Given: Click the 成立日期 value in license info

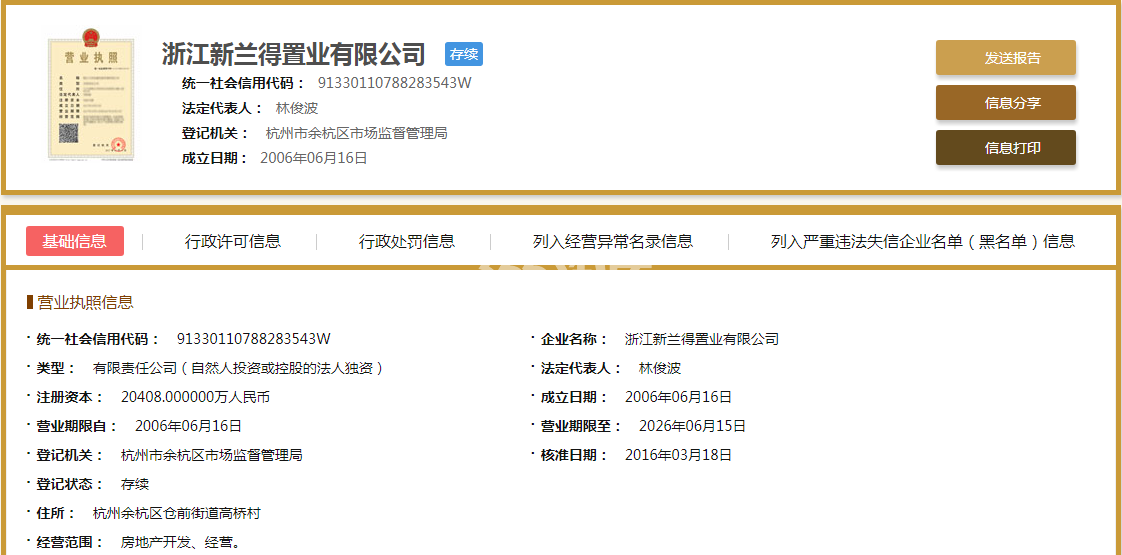Looking at the screenshot, I should [x=678, y=397].
